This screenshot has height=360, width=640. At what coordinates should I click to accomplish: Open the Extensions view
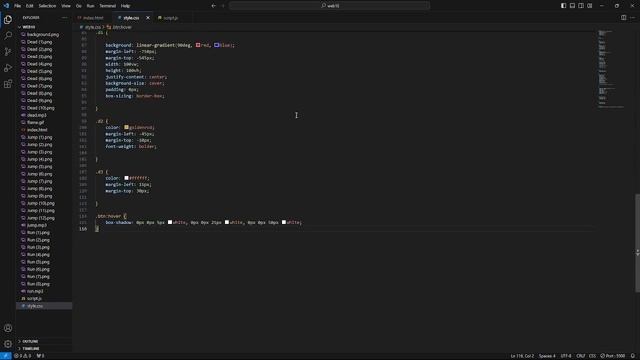[8, 84]
